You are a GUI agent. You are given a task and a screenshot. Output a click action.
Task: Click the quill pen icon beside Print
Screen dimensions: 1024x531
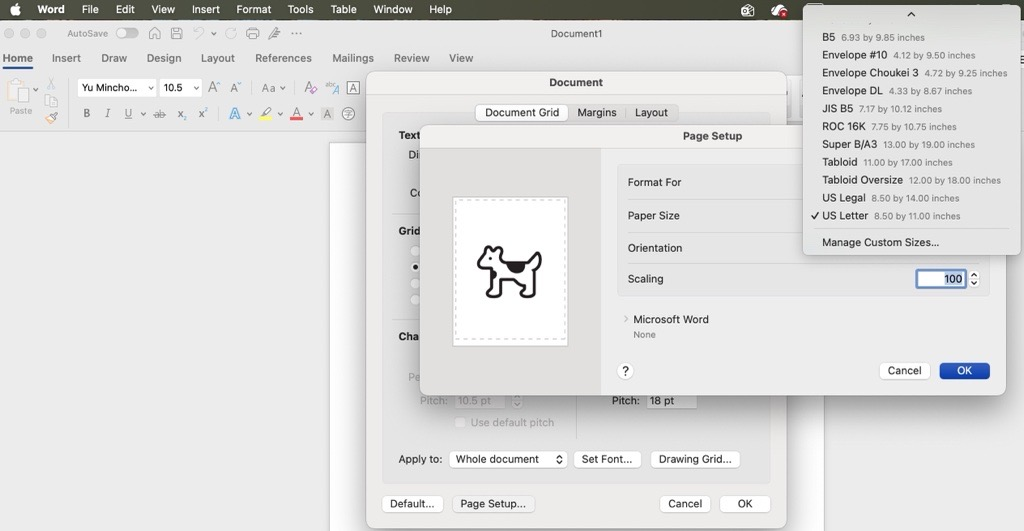click(274, 33)
